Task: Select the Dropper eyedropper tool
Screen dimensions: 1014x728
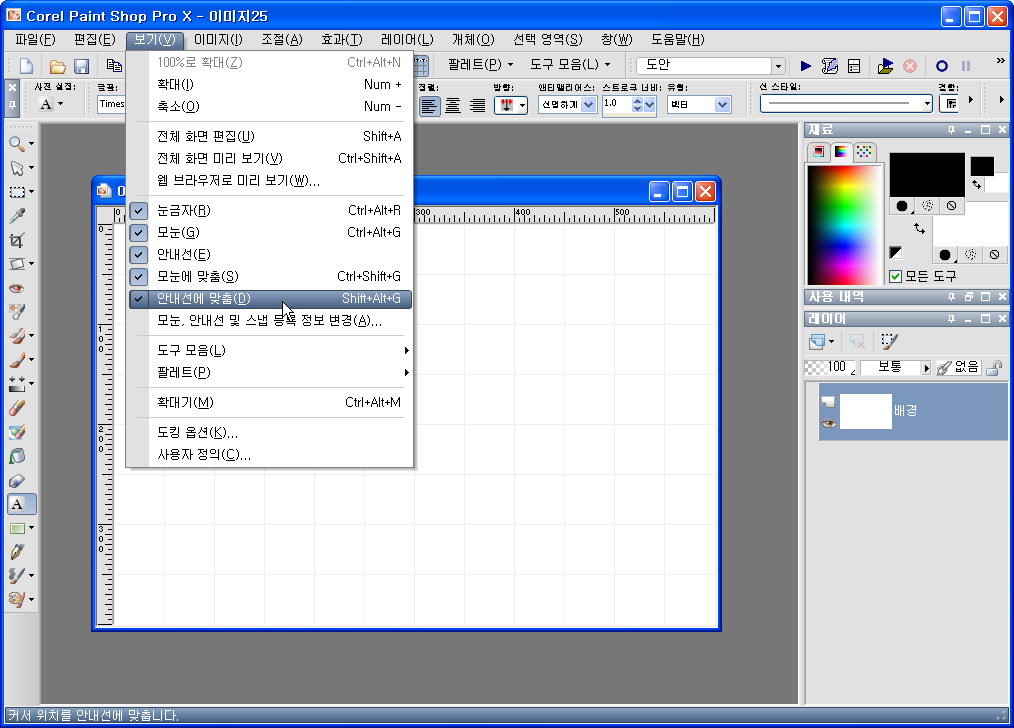Action: 17,216
